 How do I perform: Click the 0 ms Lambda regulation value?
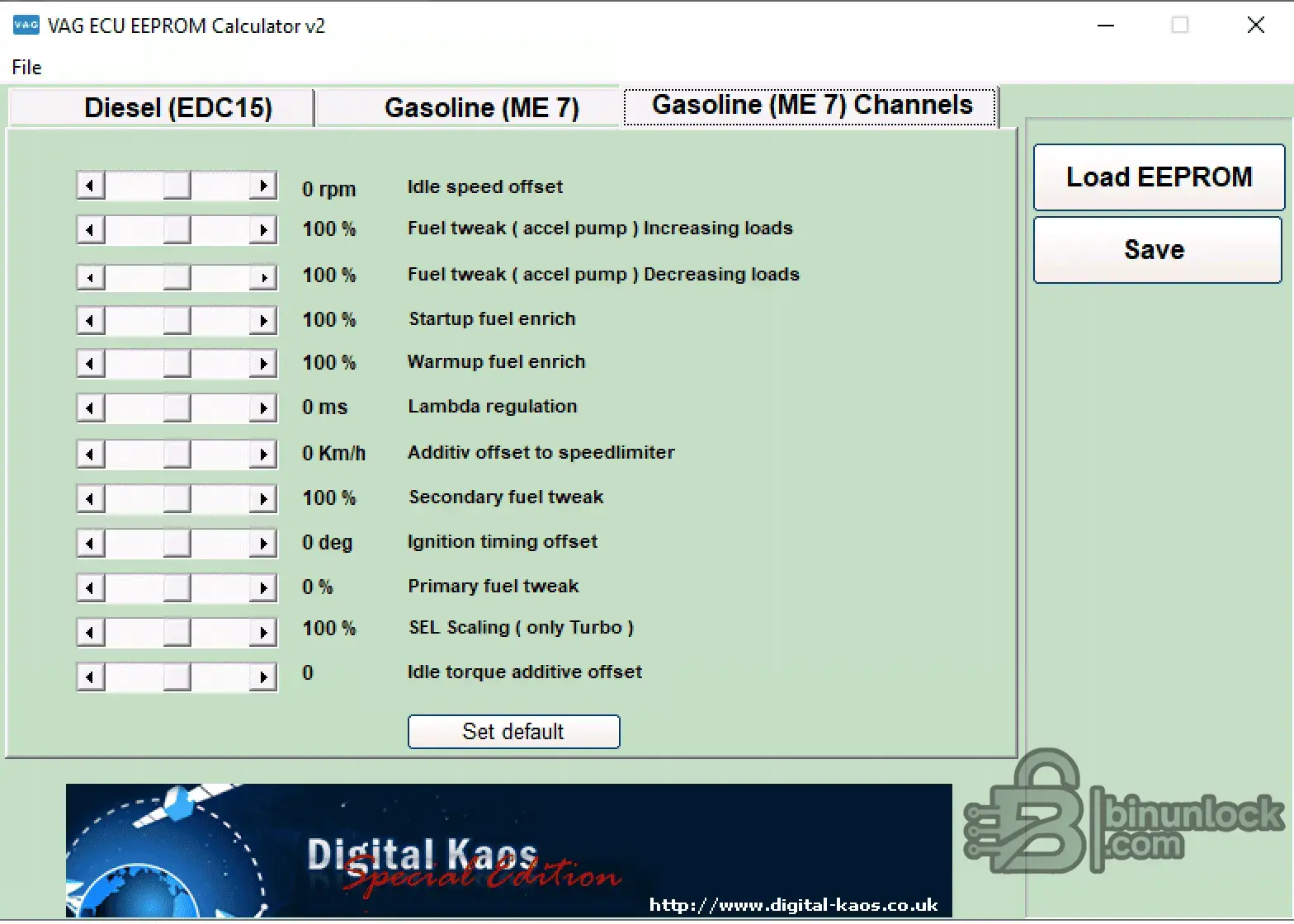point(324,407)
